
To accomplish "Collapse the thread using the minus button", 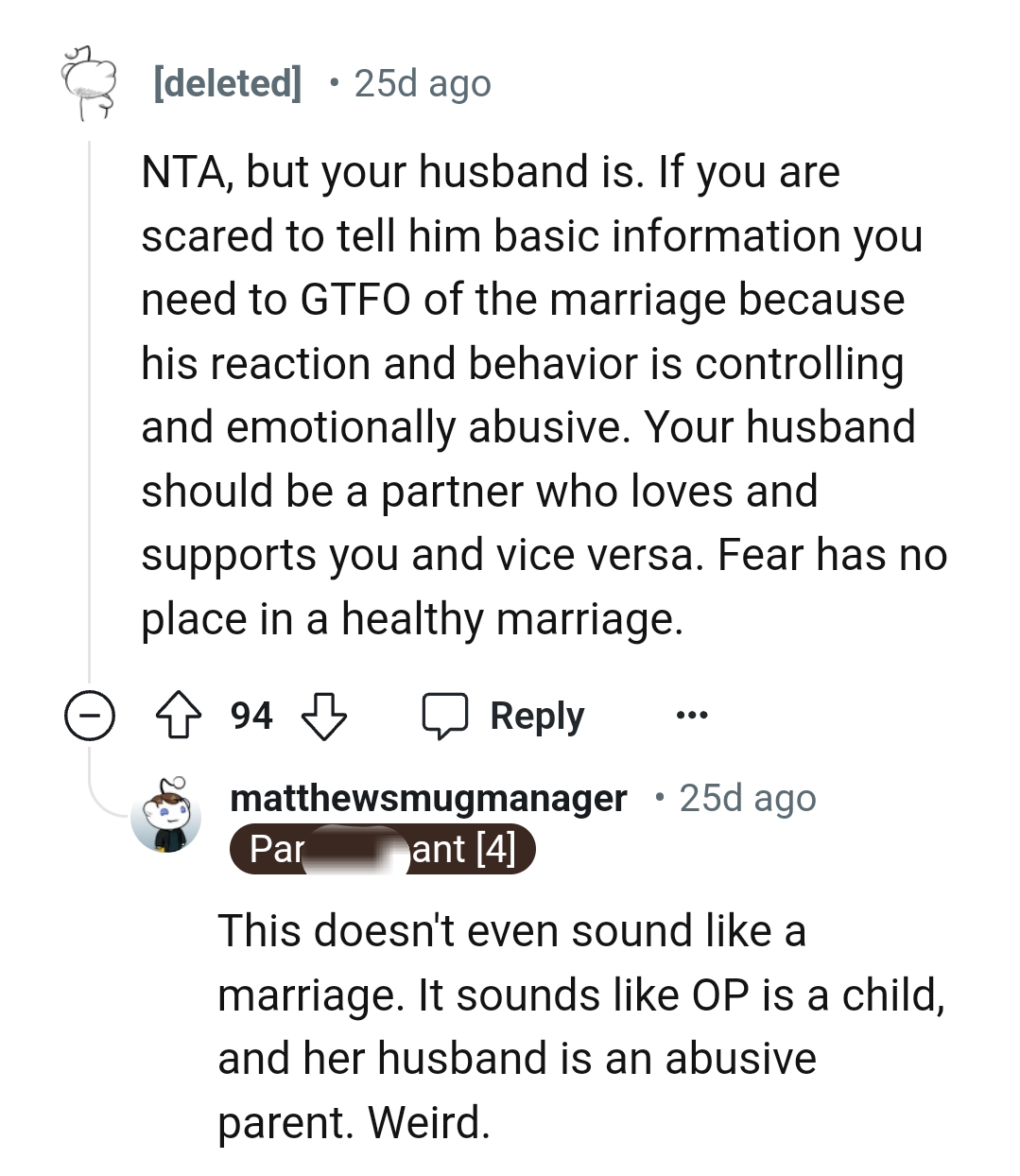I will pyautogui.click(x=89, y=716).
